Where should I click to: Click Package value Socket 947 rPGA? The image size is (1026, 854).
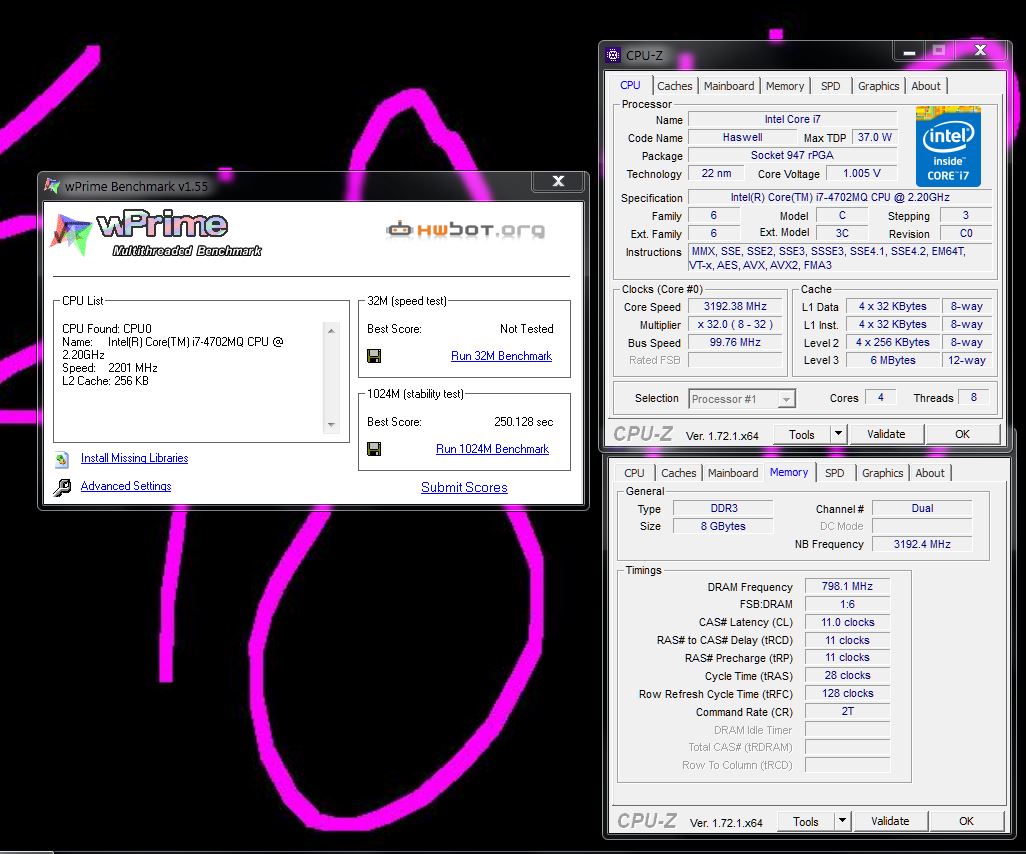[792, 155]
